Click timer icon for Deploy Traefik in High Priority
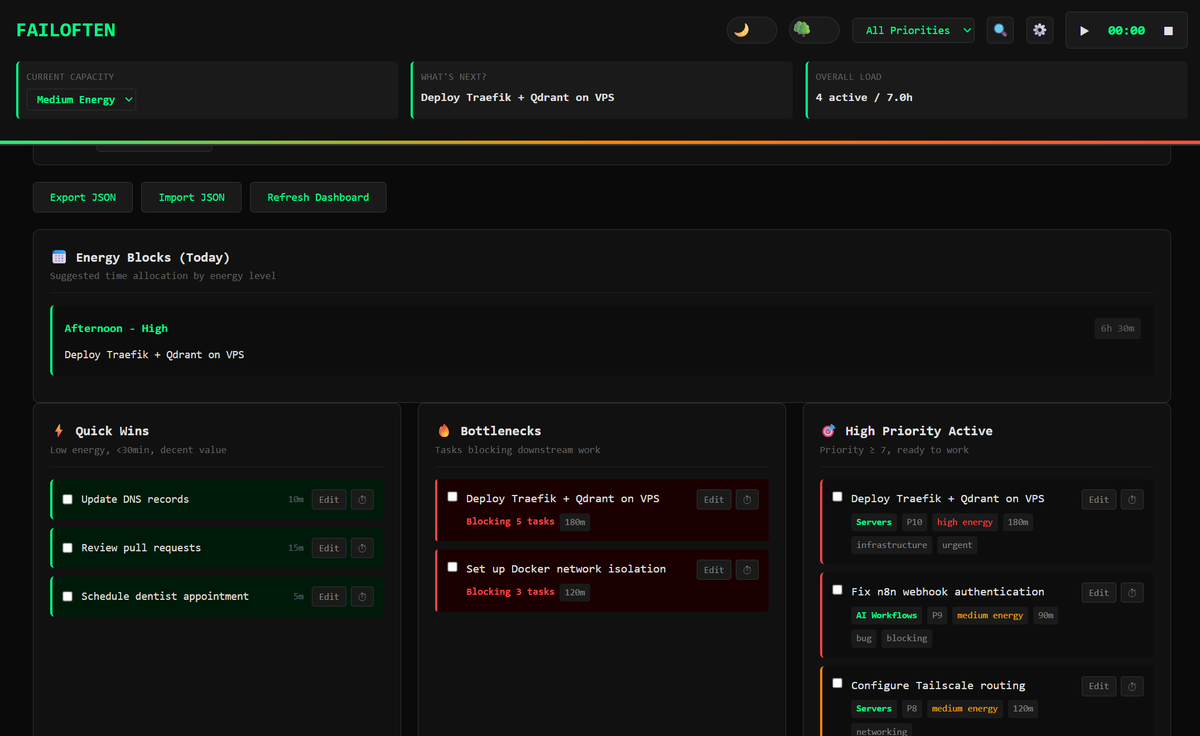The width and height of the screenshot is (1200, 736). [1132, 499]
